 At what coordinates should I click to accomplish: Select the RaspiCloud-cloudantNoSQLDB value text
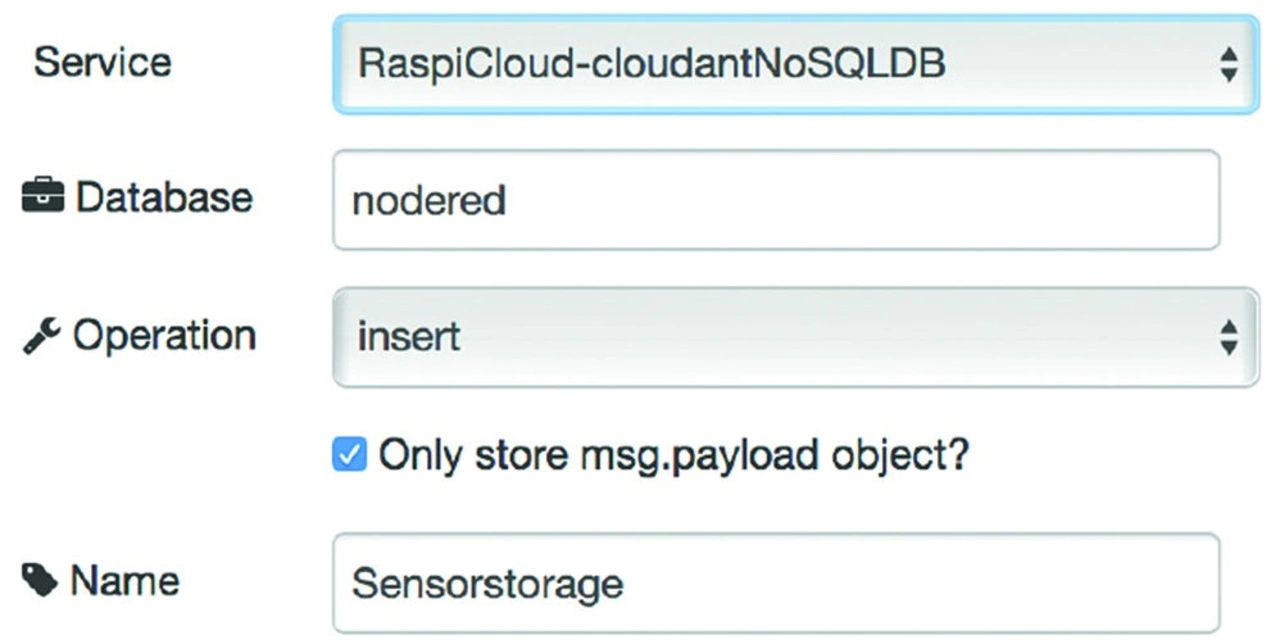coord(651,65)
